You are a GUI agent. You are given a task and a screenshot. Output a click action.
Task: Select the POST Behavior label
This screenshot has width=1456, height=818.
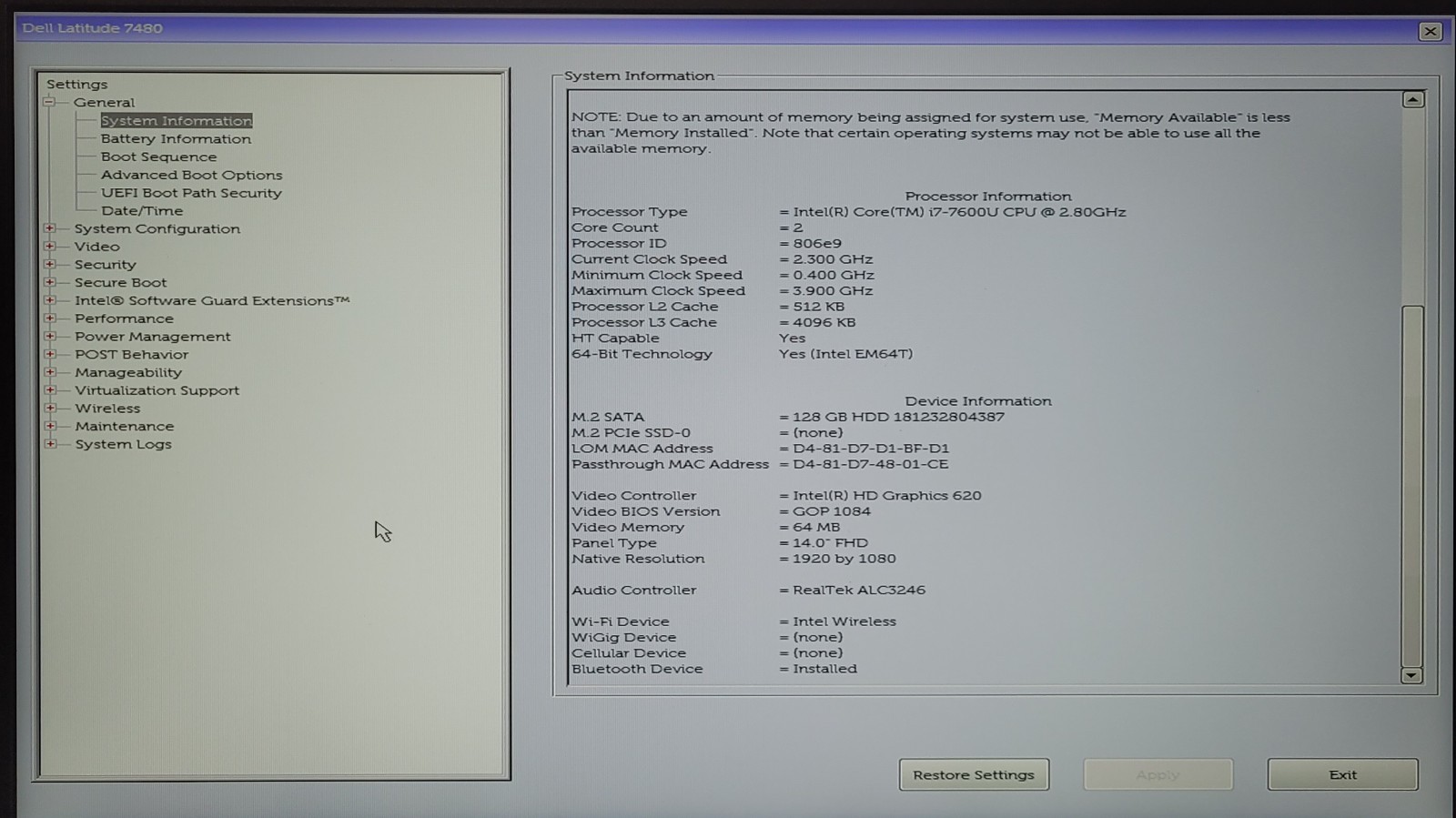(x=132, y=355)
